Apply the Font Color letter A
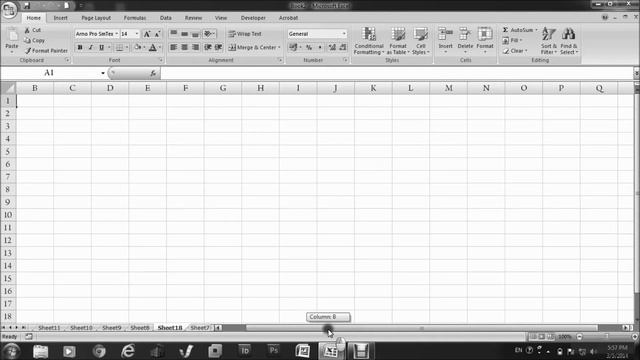 coord(153,47)
